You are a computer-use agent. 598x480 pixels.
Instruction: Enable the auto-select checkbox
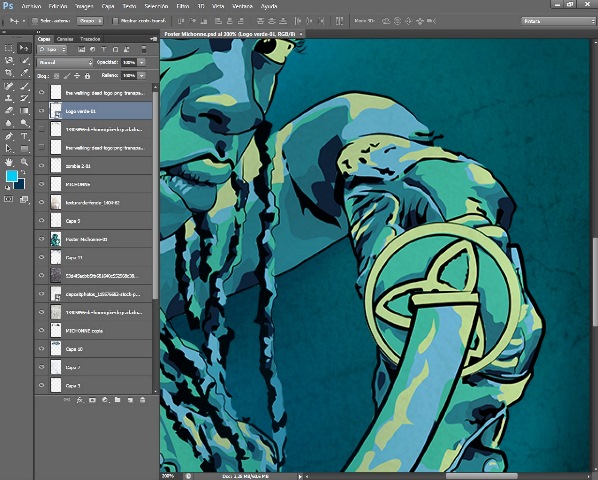click(x=35, y=21)
